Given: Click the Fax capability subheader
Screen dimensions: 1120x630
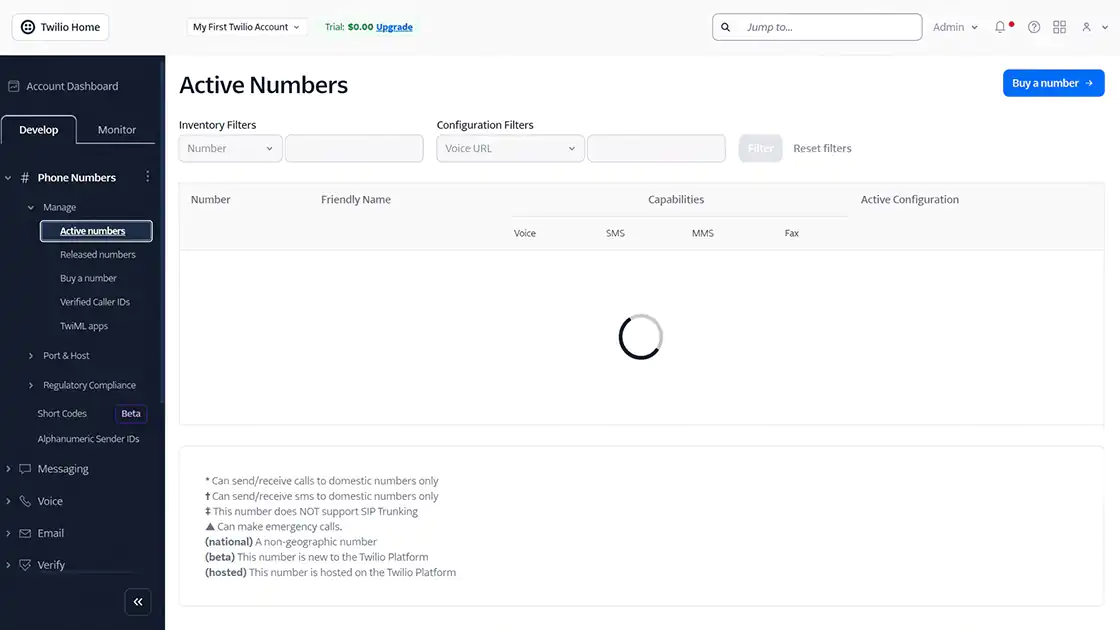Looking at the screenshot, I should click(791, 234).
